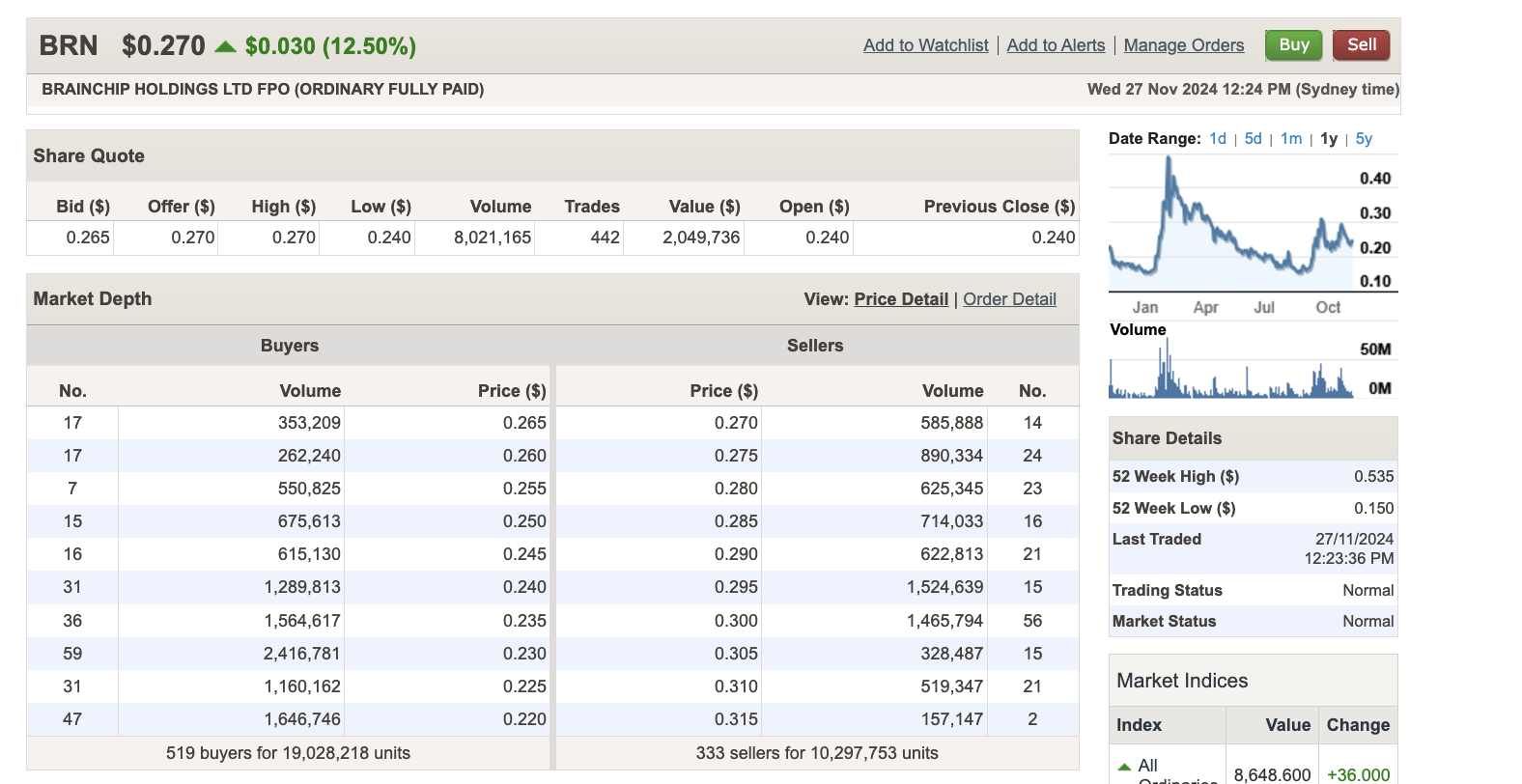Click buyer price 0.225
The height and width of the screenshot is (784, 1522).
click(524, 686)
